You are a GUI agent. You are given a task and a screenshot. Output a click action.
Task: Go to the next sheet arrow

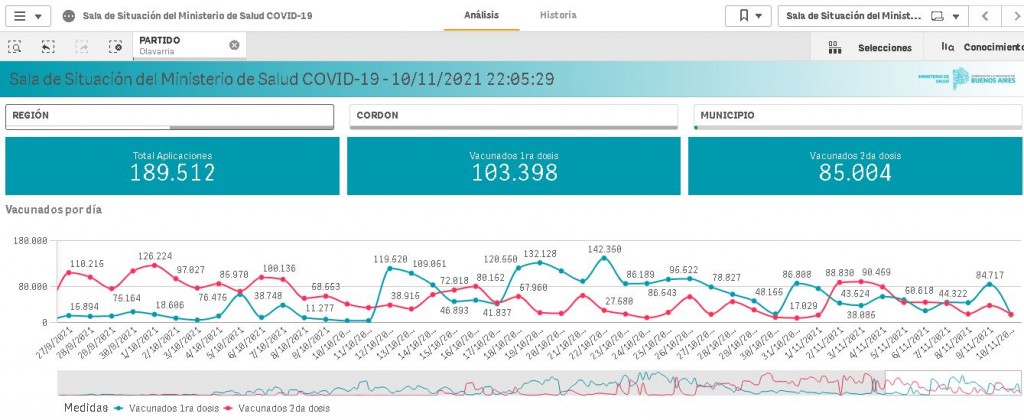[1016, 16]
